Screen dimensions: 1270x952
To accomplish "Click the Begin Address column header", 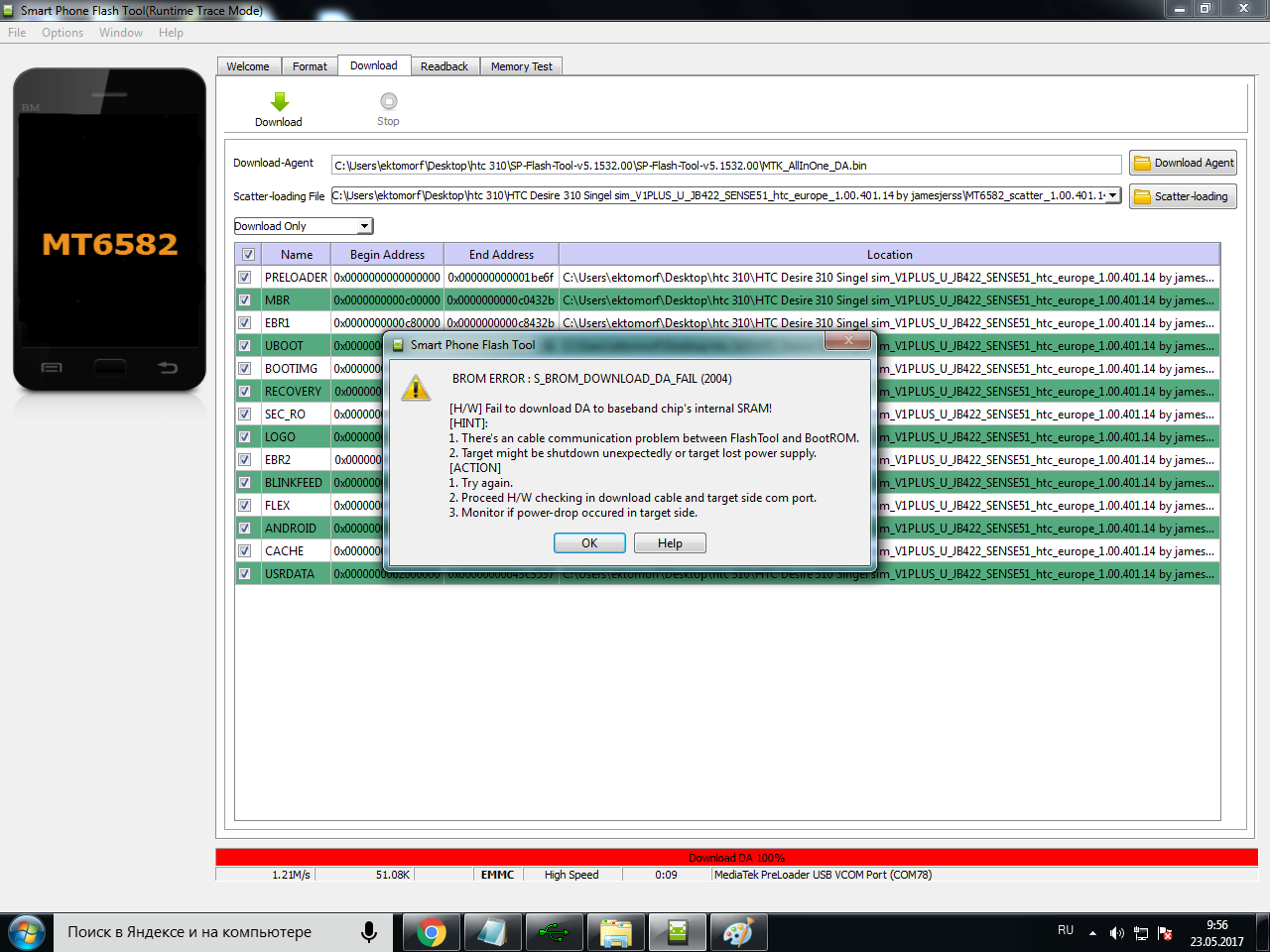I will point(387,255).
